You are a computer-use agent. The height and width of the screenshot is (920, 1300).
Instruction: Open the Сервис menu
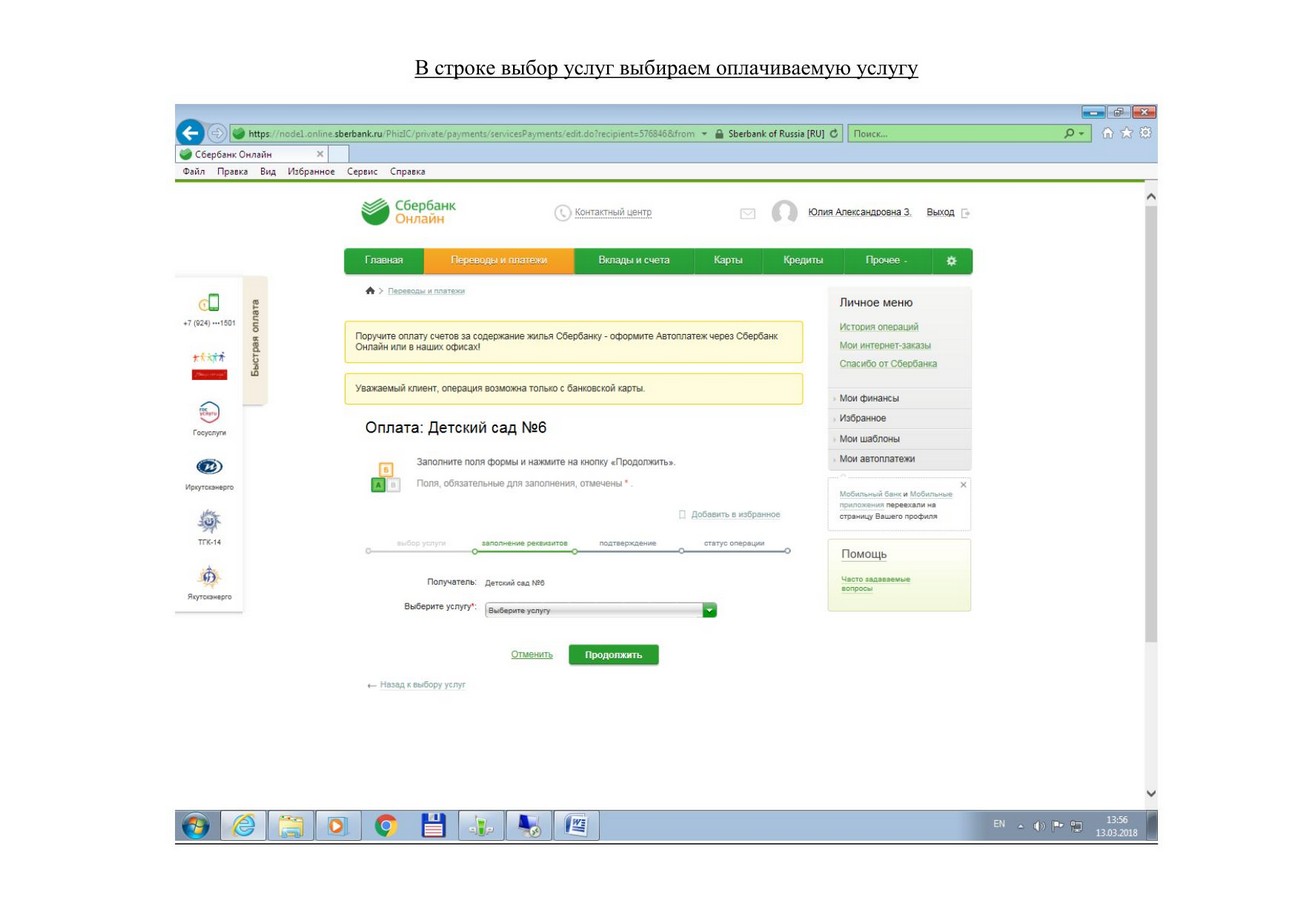[x=362, y=172]
